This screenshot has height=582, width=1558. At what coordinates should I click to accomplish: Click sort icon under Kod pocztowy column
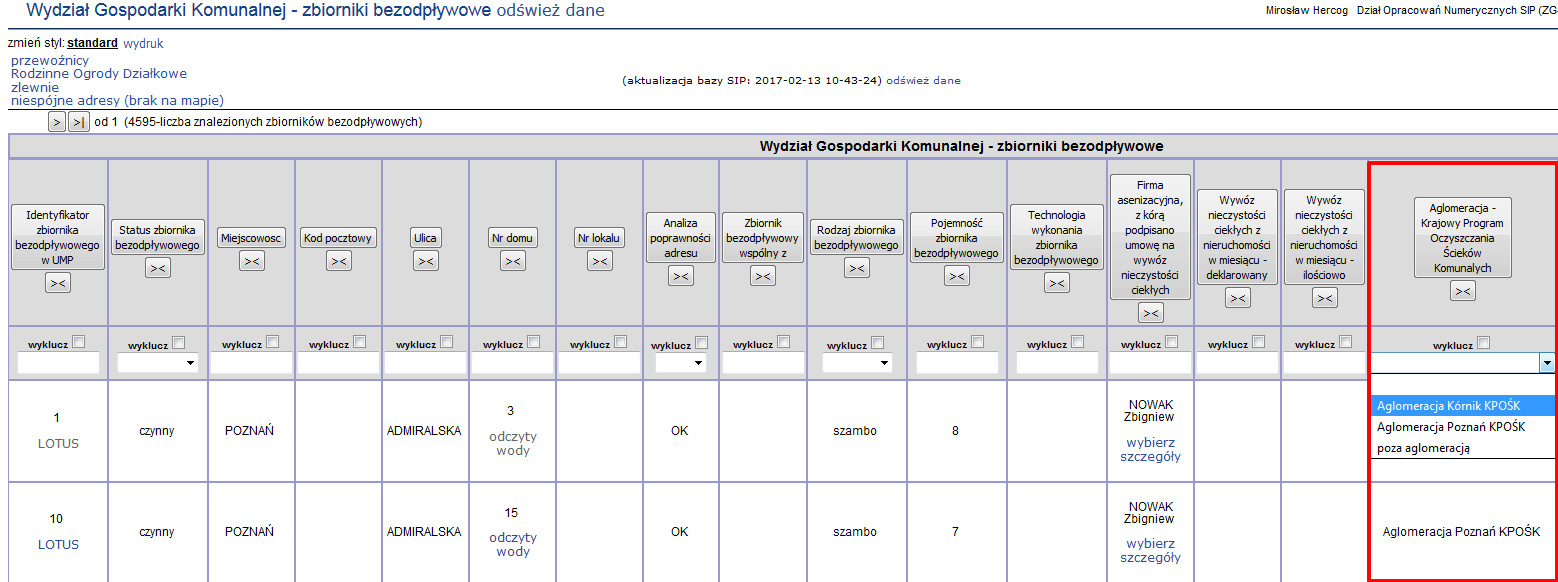(339, 261)
